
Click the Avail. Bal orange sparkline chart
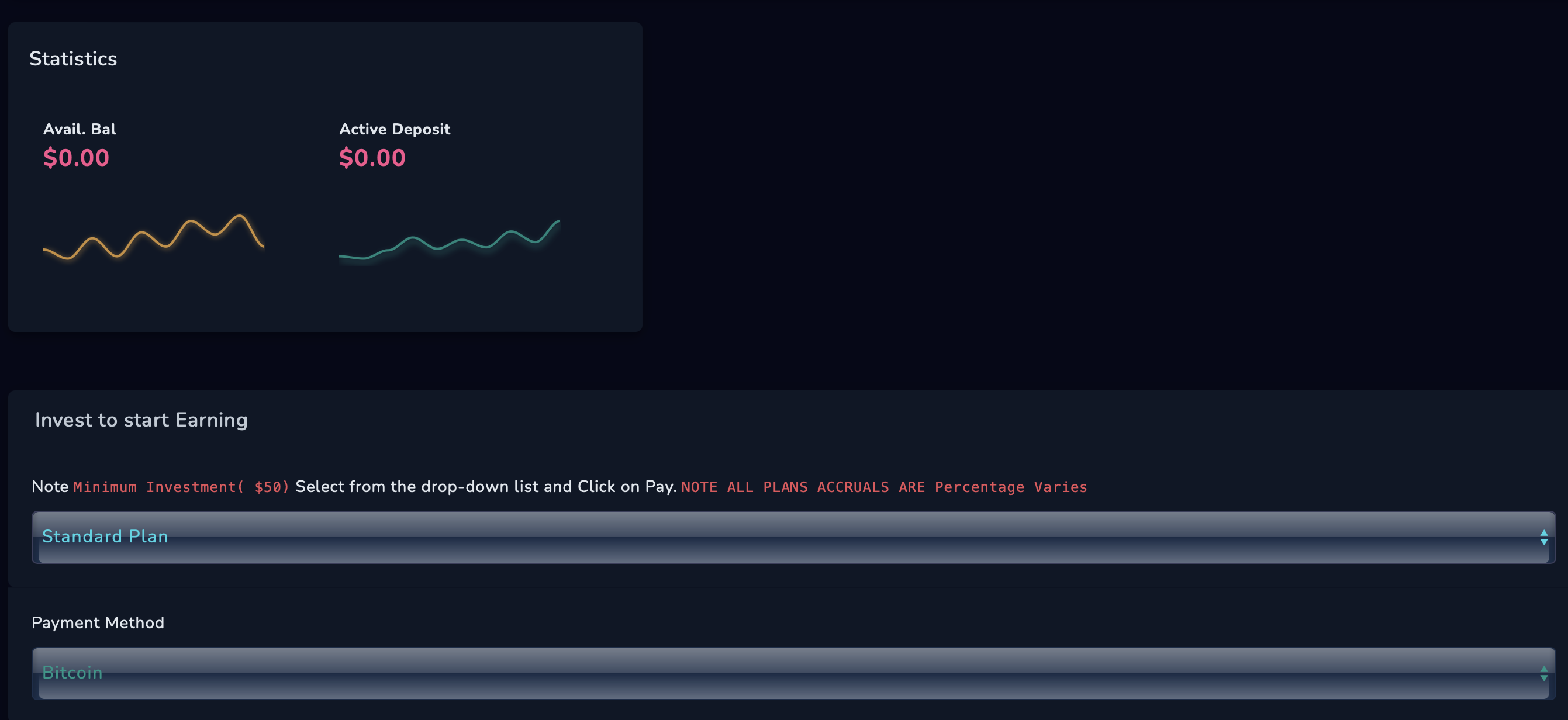click(153, 237)
